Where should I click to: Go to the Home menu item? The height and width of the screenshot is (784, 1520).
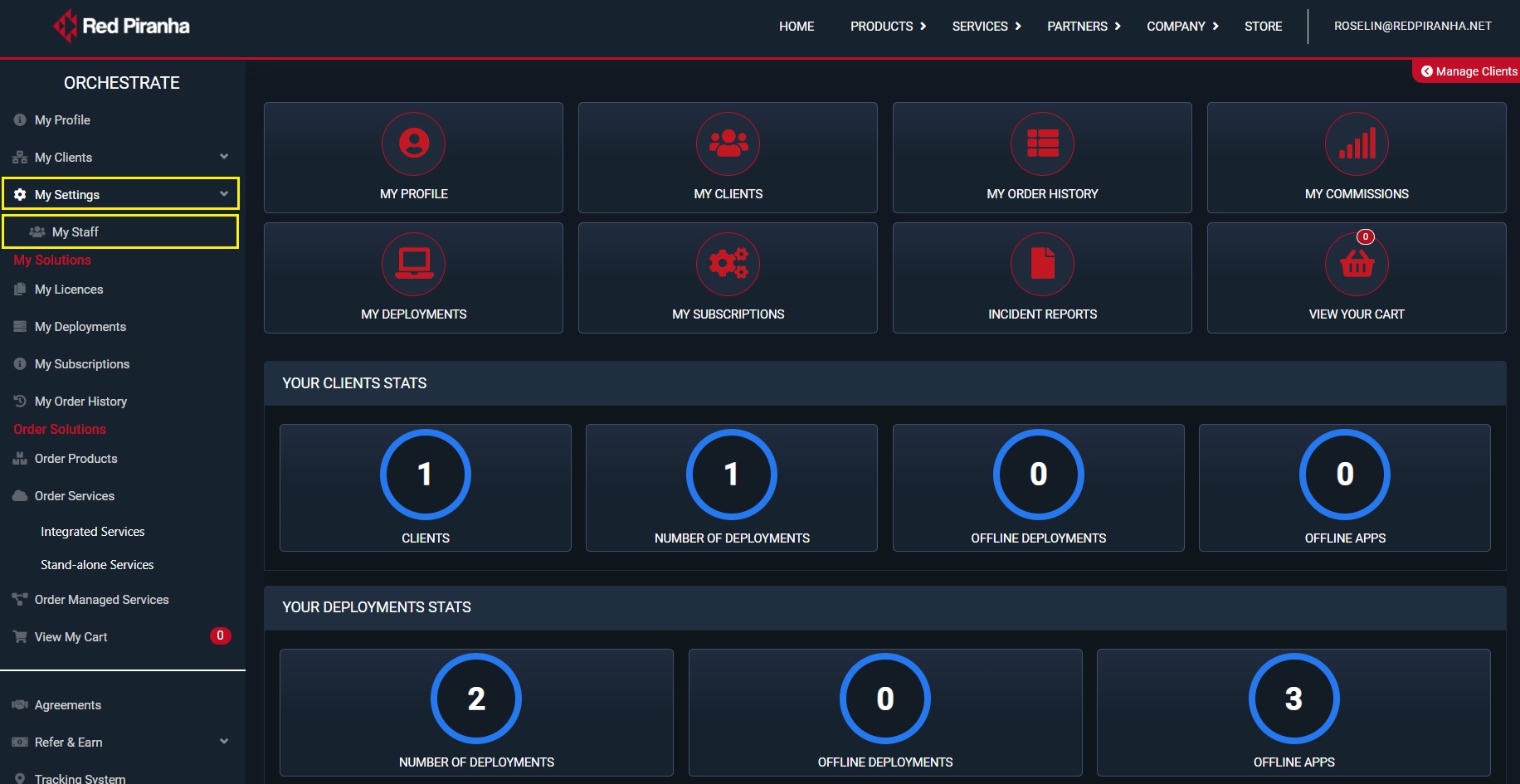click(x=797, y=26)
